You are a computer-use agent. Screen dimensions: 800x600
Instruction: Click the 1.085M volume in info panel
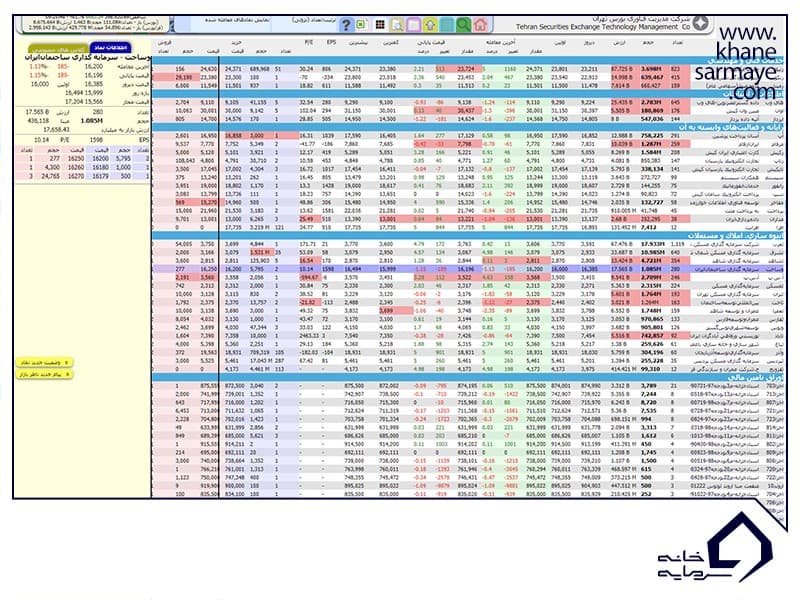click(92, 121)
